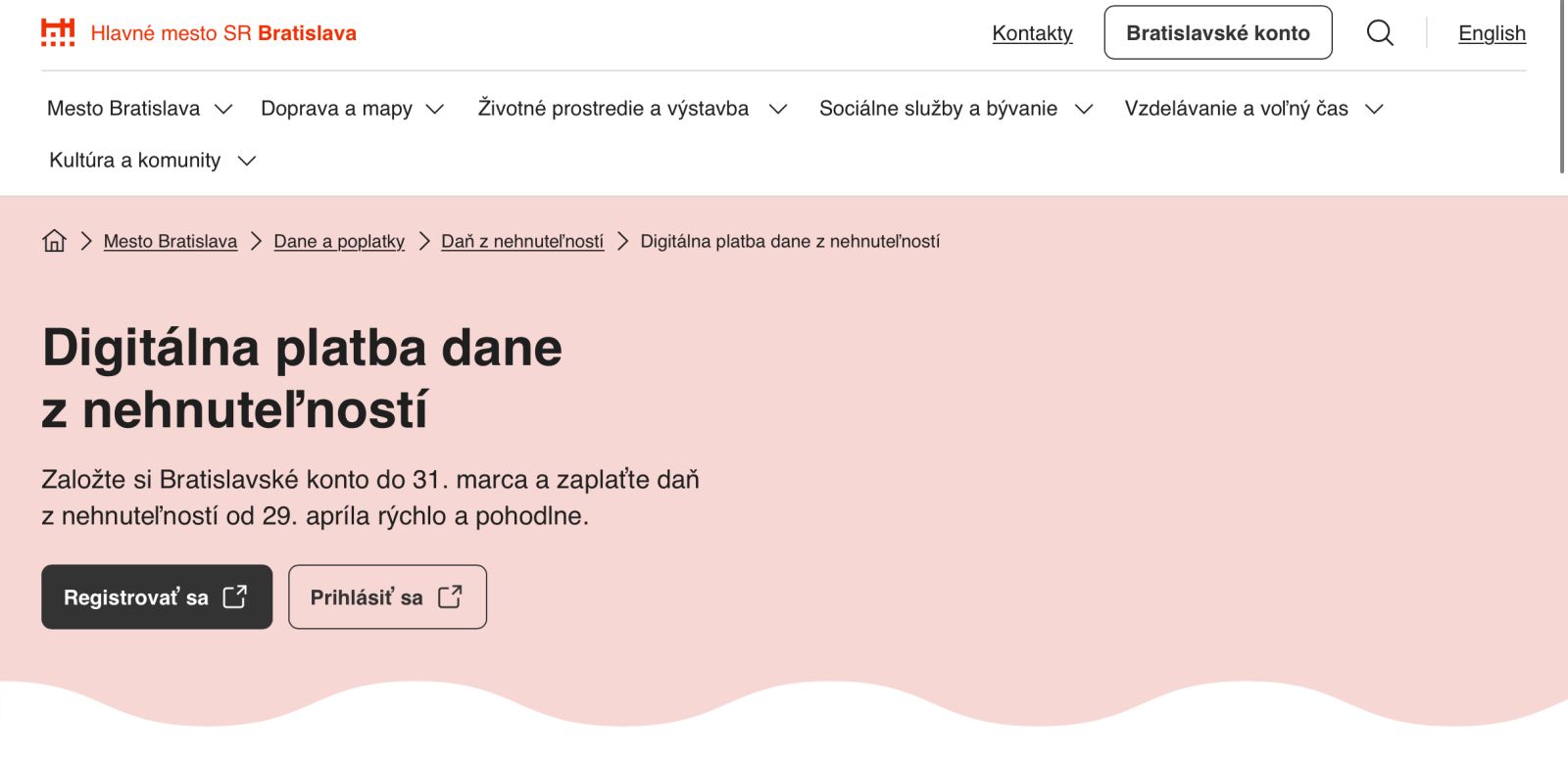Open the Kontakty link
This screenshot has height=762, width=1568.
pyautogui.click(x=1032, y=33)
